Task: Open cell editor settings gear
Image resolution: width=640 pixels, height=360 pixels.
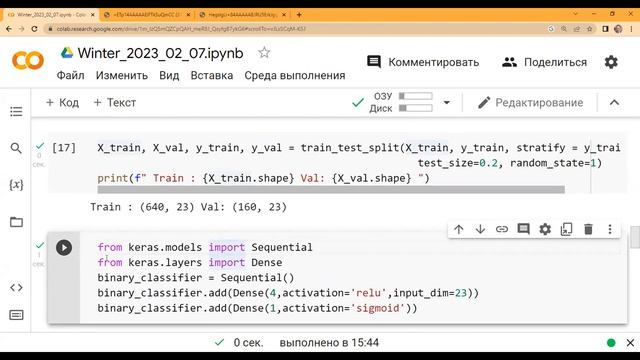Action: [545, 229]
